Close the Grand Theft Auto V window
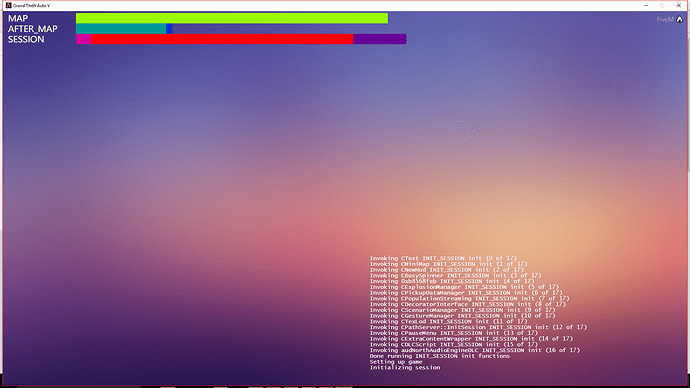 click(x=679, y=5)
